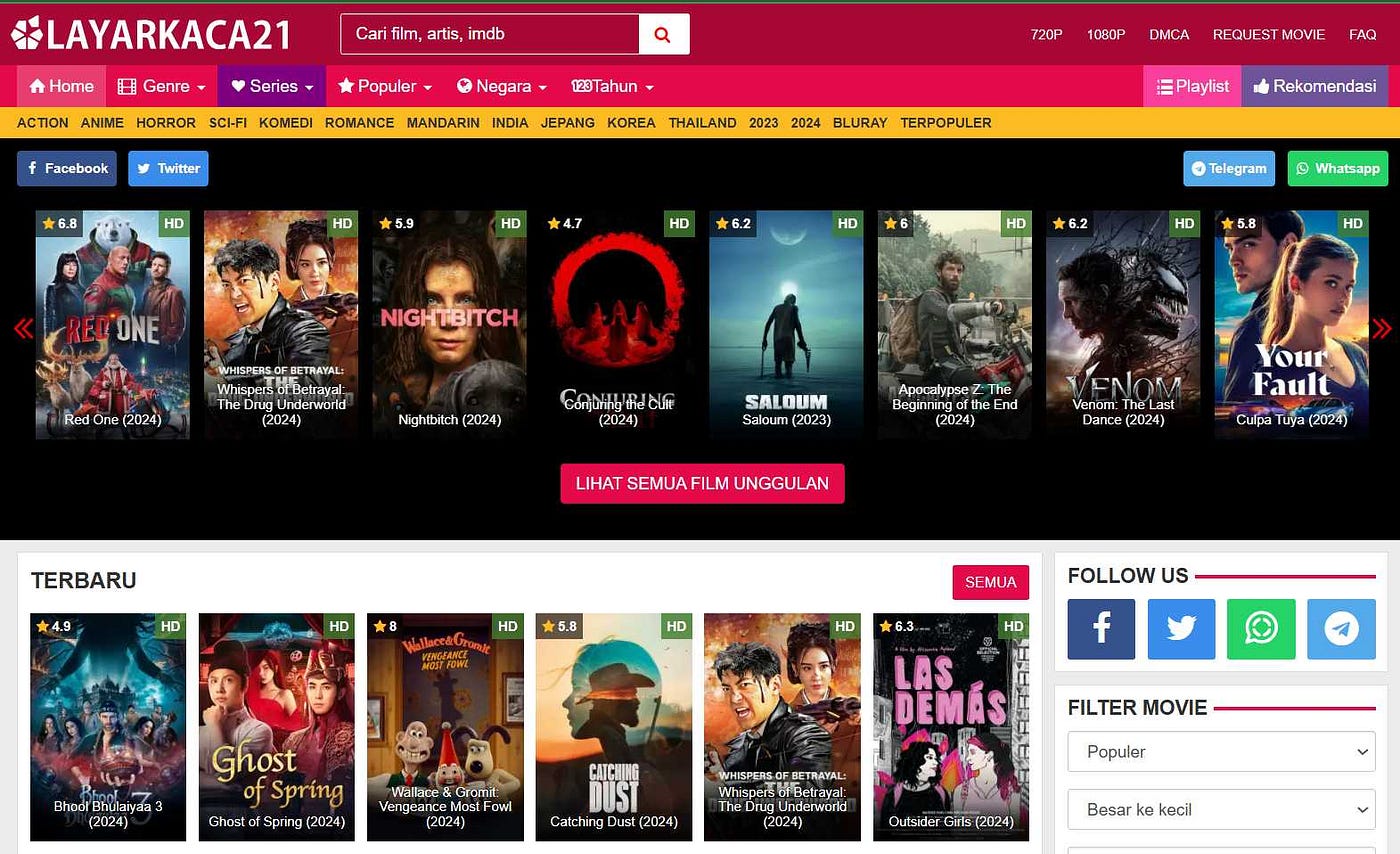The image size is (1400, 854).
Task: Follow on Twitter square icon in sidebar
Action: click(1181, 629)
